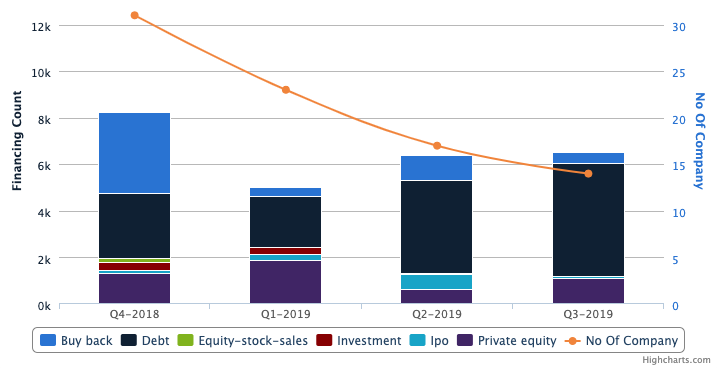Toggle the No Of Company line legend
Screen dimensions: 717x373
(621, 341)
